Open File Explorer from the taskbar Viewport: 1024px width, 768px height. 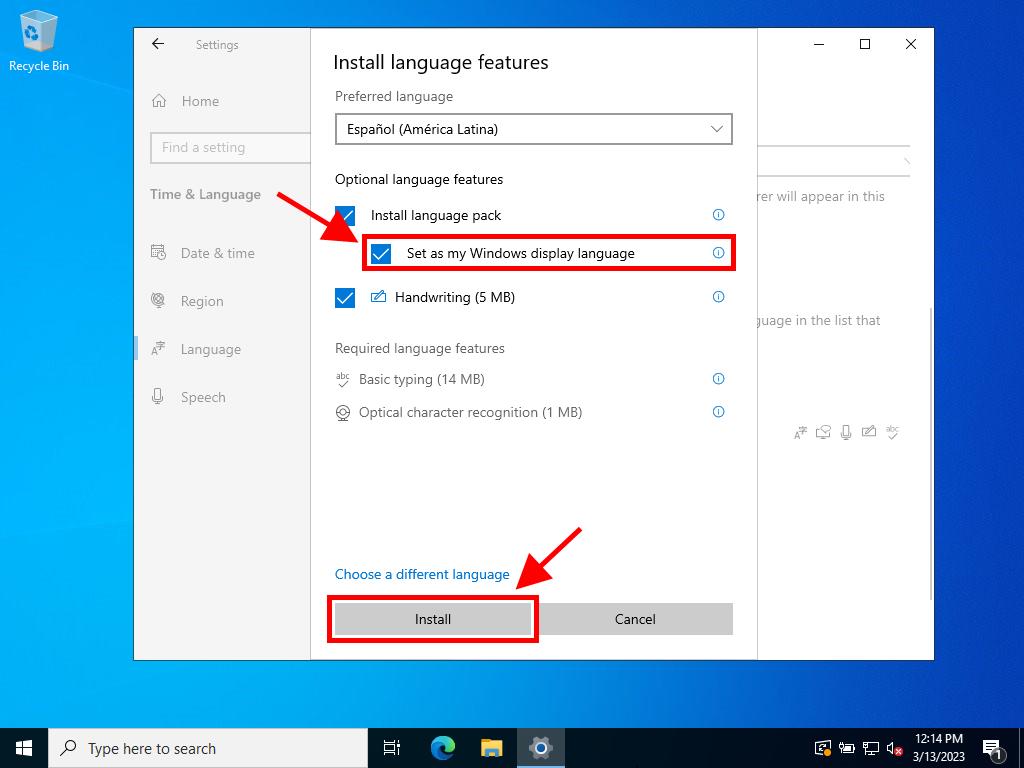pyautogui.click(x=491, y=748)
